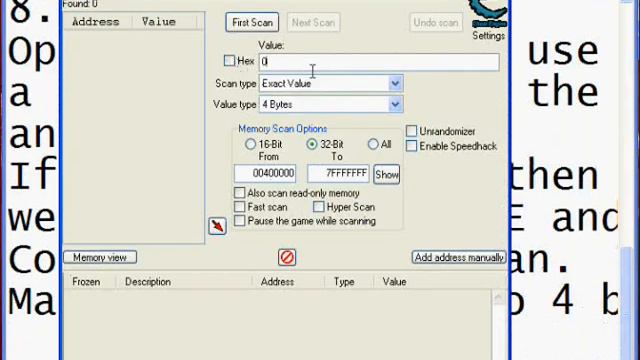The image size is (640, 360).
Task: Click the Address column header in cheat table
Action: (288, 282)
